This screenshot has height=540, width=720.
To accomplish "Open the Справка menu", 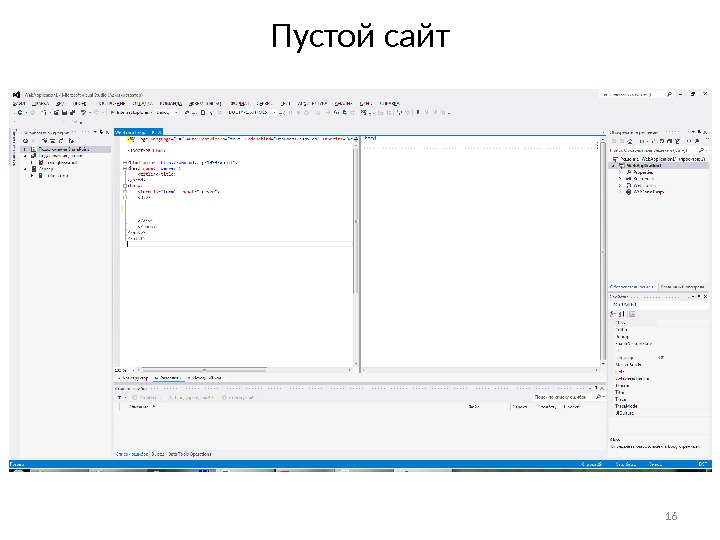I will pyautogui.click(x=389, y=103).
